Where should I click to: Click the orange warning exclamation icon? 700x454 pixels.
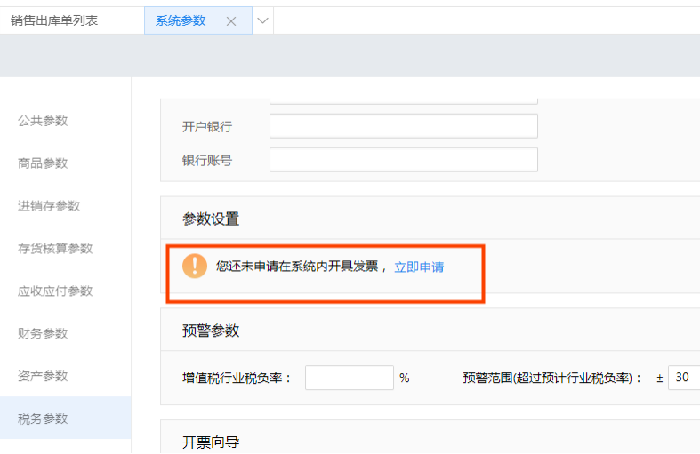(194, 266)
